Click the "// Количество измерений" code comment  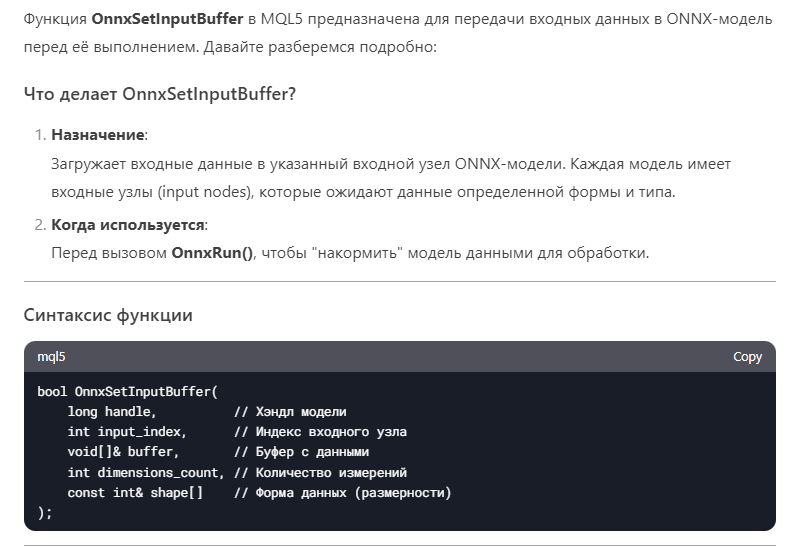(320, 472)
